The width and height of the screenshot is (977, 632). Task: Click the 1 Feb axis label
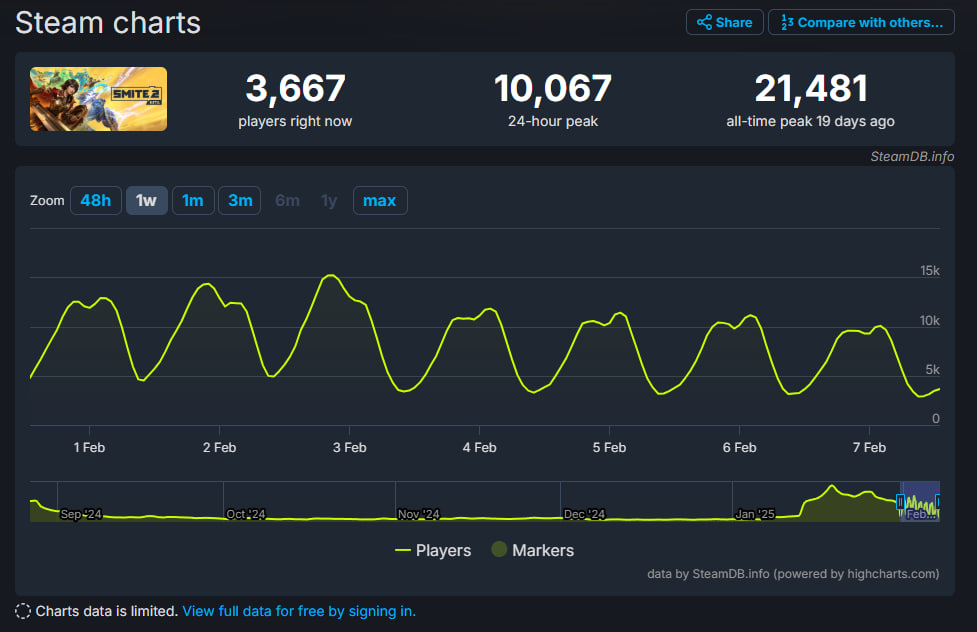point(89,448)
